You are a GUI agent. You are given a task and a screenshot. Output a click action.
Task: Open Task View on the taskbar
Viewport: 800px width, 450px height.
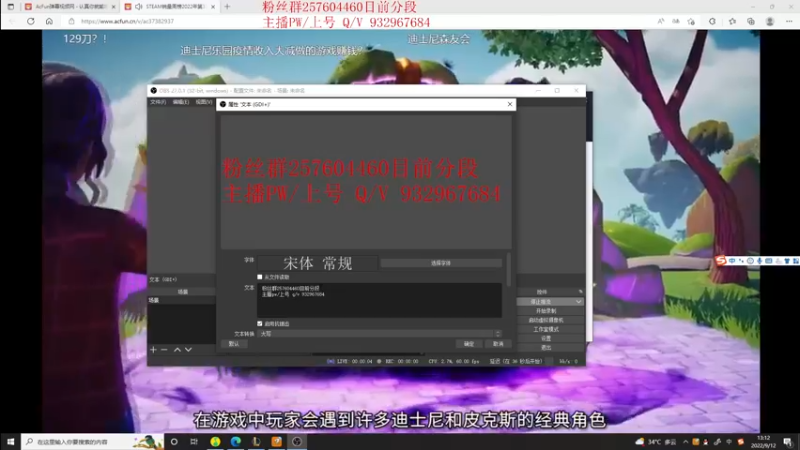click(194, 441)
